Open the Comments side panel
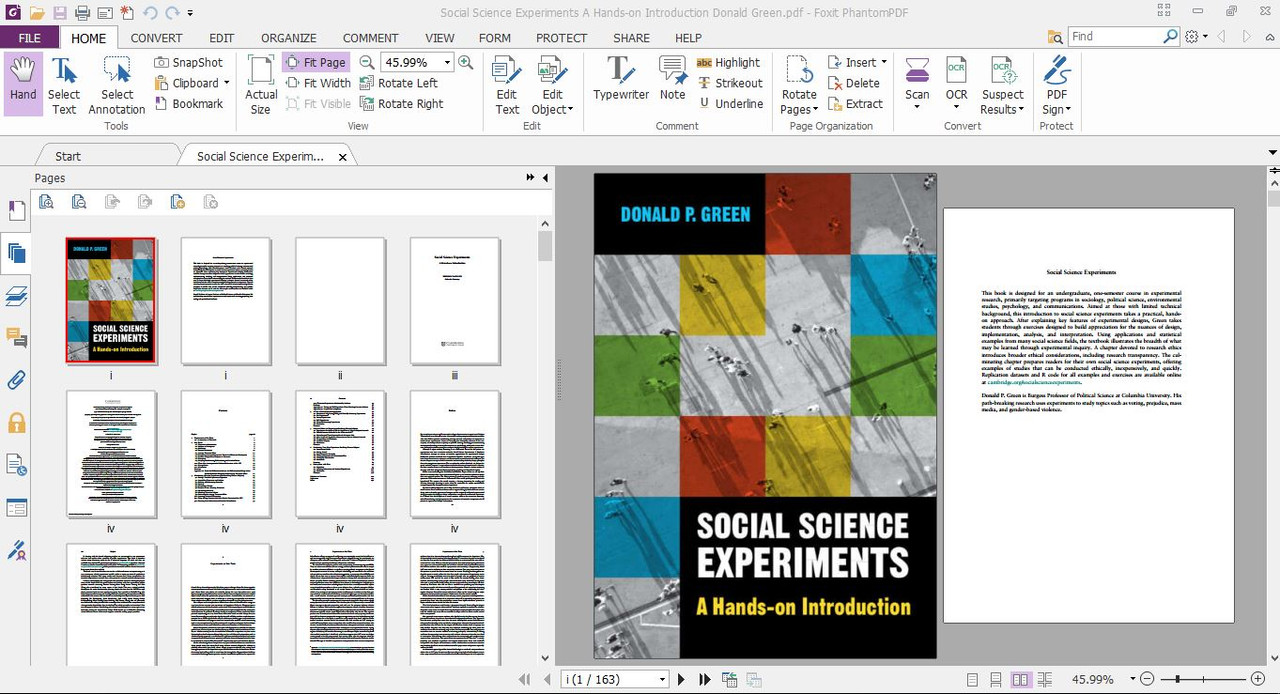The height and width of the screenshot is (694, 1280). (x=17, y=337)
